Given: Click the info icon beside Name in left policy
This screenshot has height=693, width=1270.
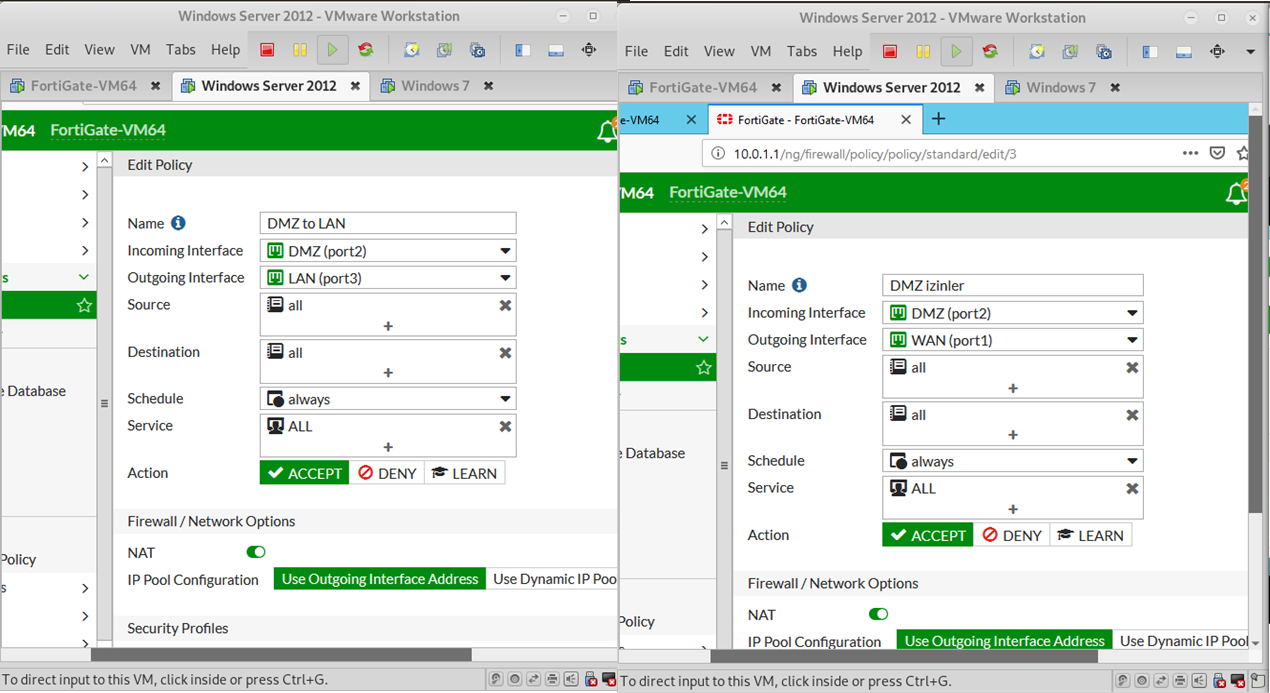Looking at the screenshot, I should point(178,223).
